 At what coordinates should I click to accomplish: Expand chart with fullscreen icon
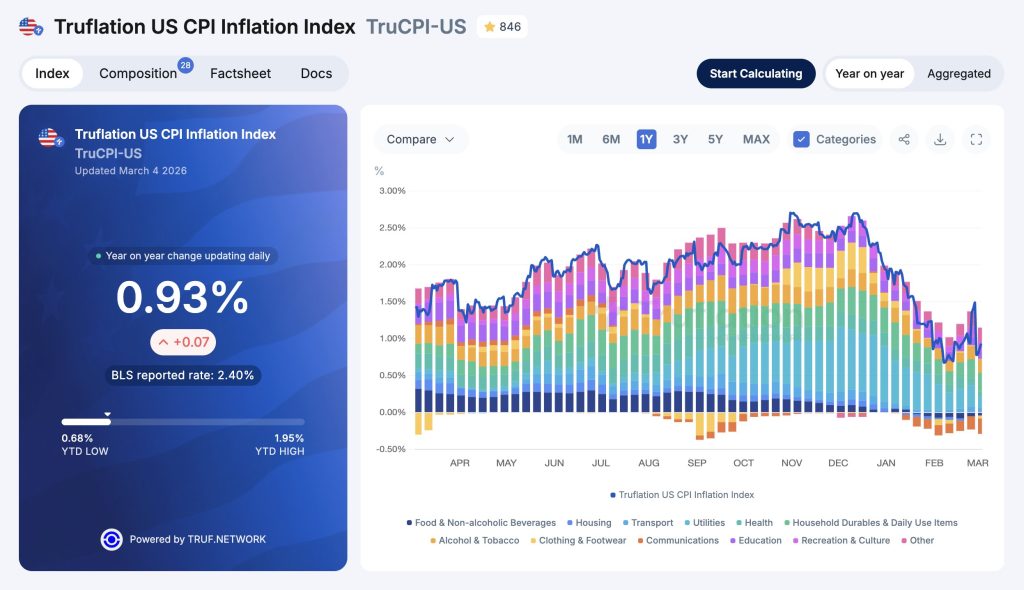click(977, 139)
